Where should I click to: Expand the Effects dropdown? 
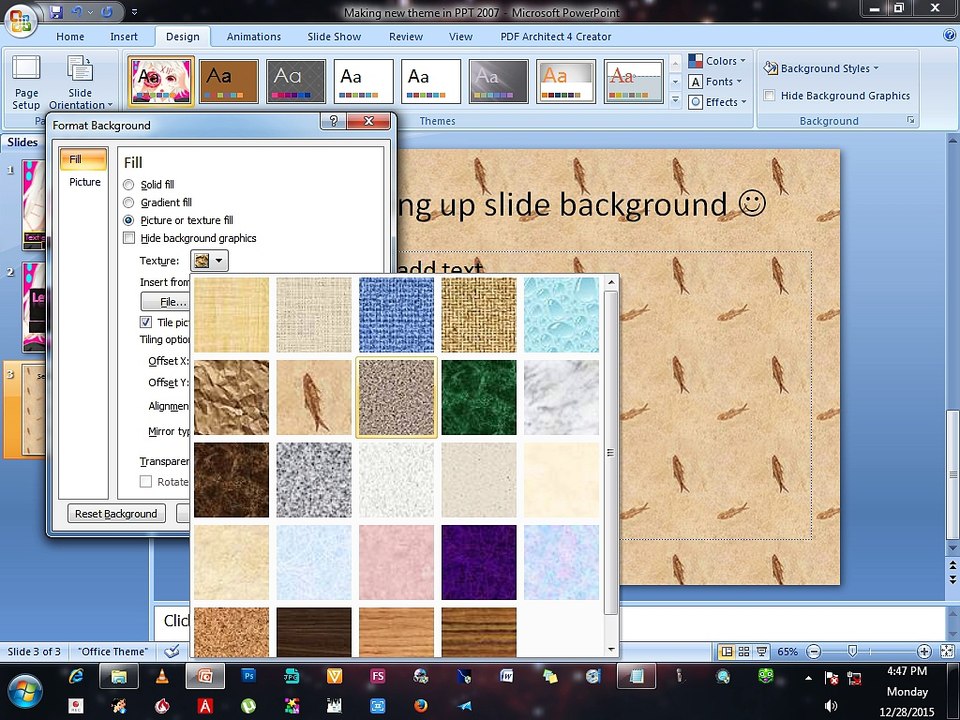tap(717, 102)
